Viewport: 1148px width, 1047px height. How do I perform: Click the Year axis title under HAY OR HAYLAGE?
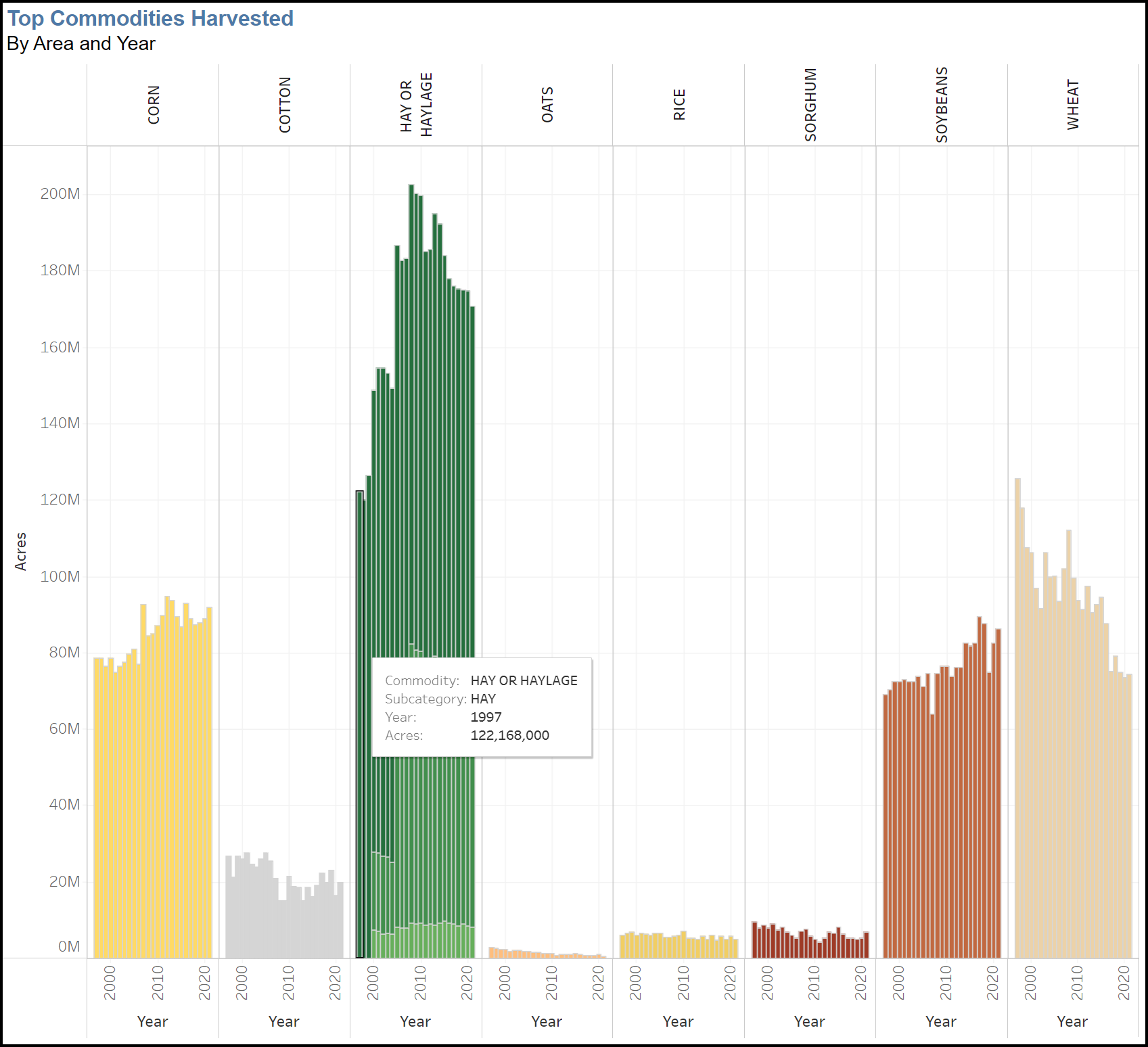pyautogui.click(x=415, y=1021)
